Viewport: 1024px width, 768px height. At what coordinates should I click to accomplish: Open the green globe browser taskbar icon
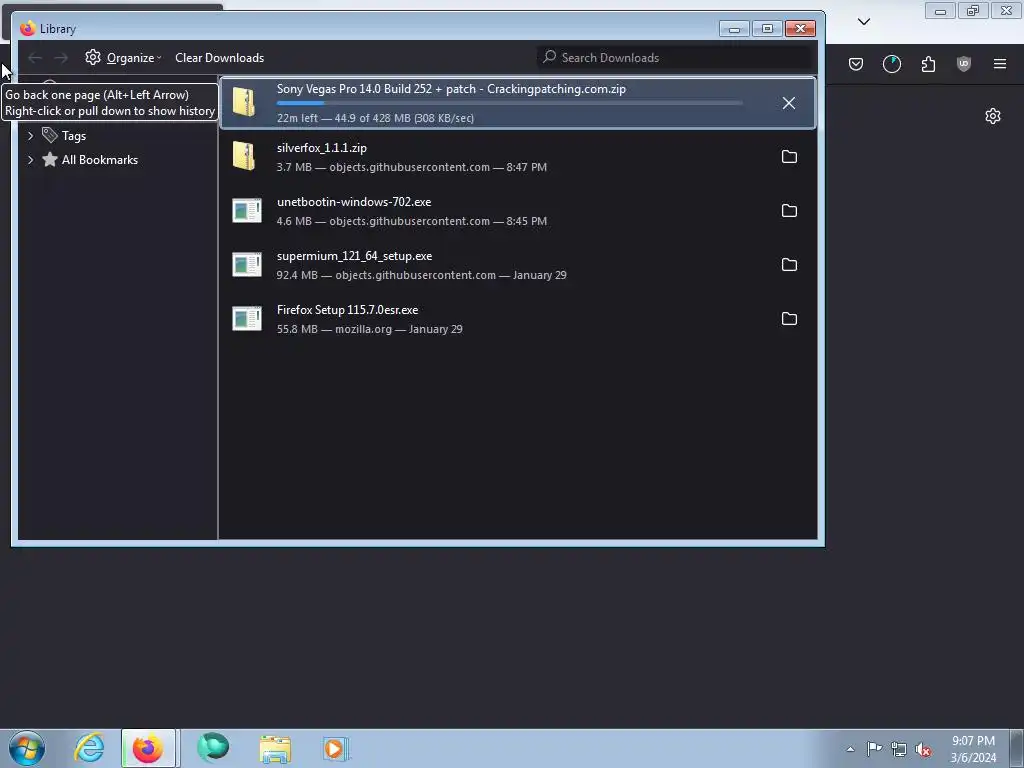(x=213, y=748)
